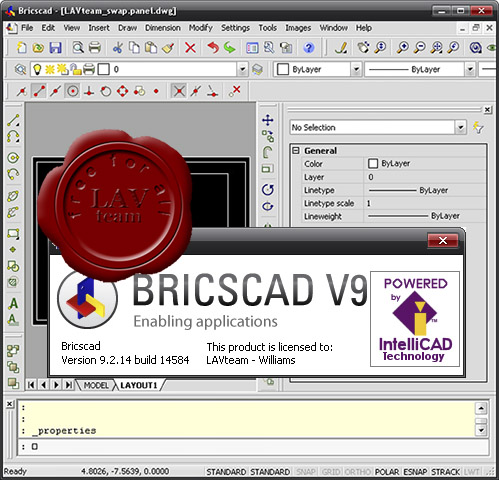Open the Settings menu
Image resolution: width=499 pixels, height=480 pixels.
click(235, 28)
